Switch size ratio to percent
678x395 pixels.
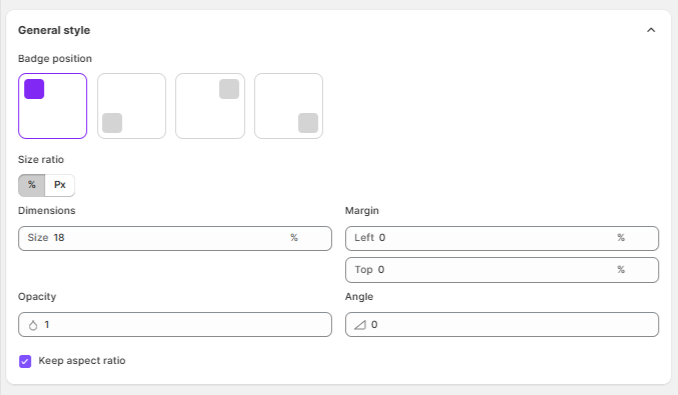32,185
